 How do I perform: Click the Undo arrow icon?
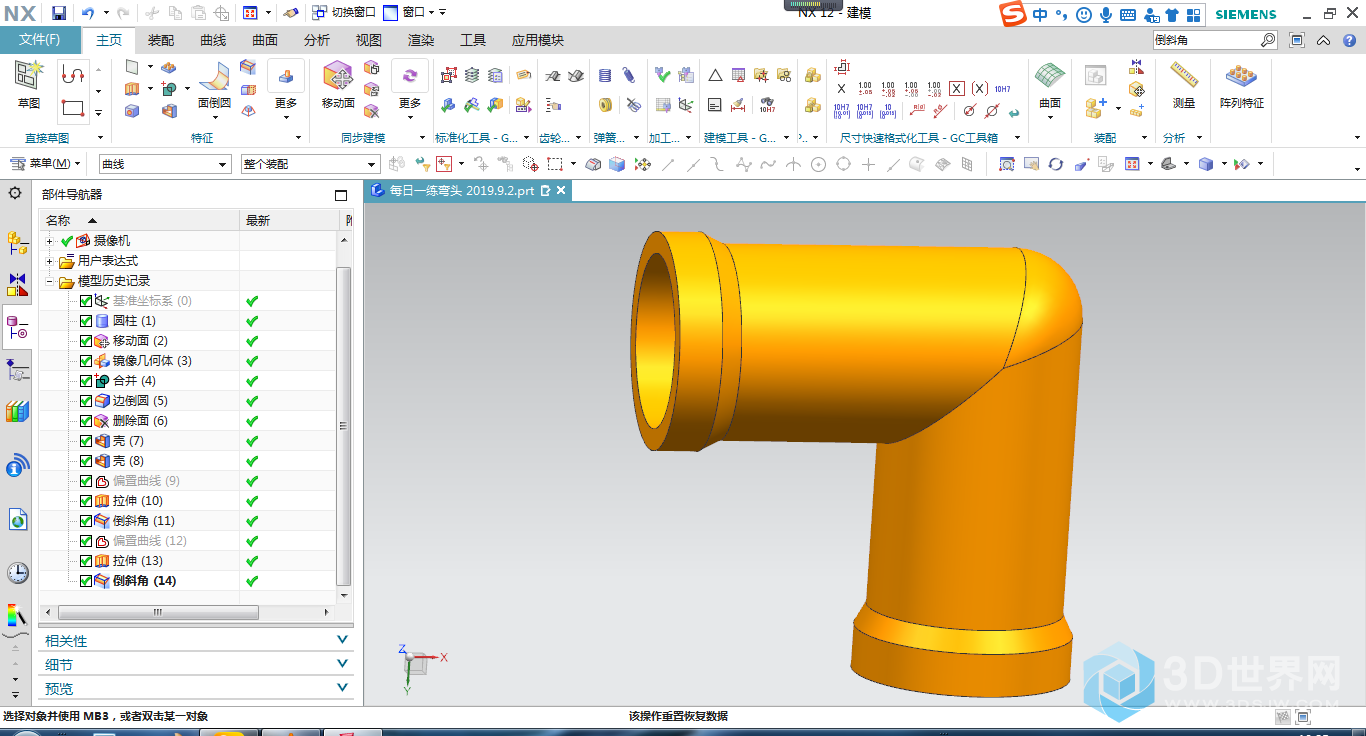(88, 13)
